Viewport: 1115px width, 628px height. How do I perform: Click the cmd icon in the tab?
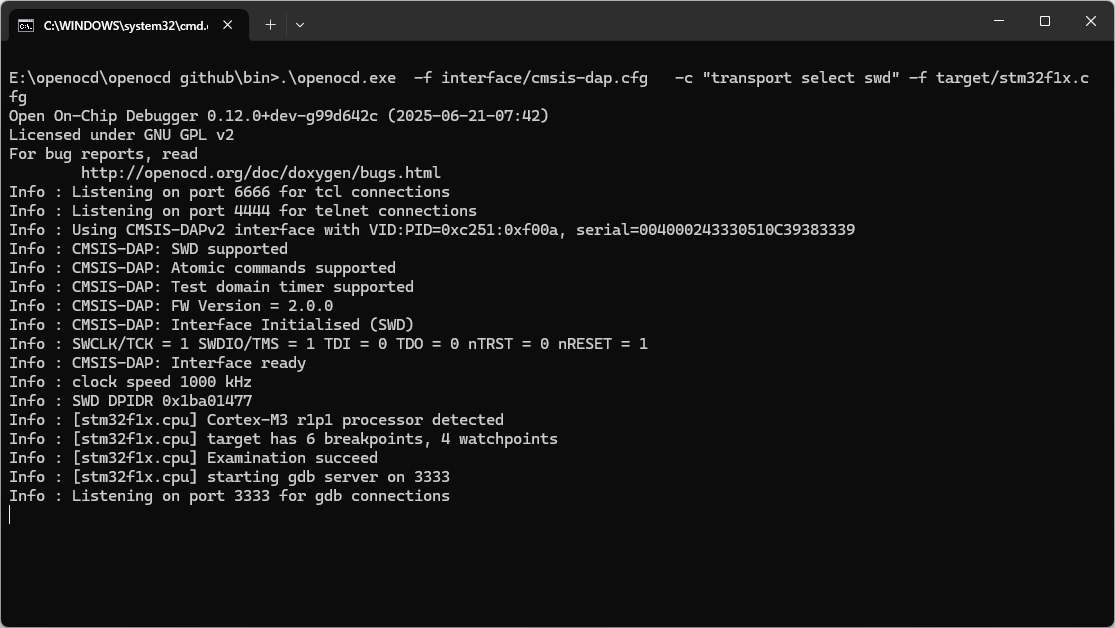pos(26,26)
